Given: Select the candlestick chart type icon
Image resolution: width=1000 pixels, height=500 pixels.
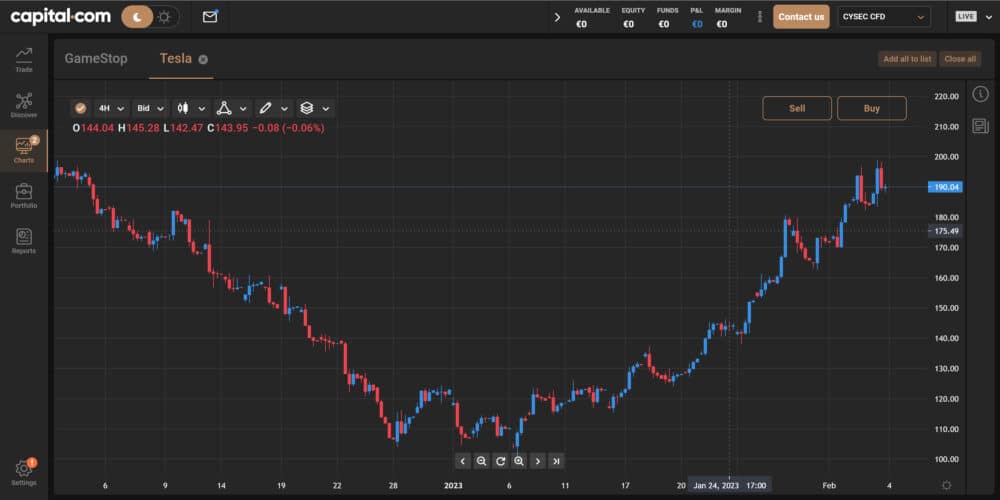Looking at the screenshot, I should coord(183,108).
